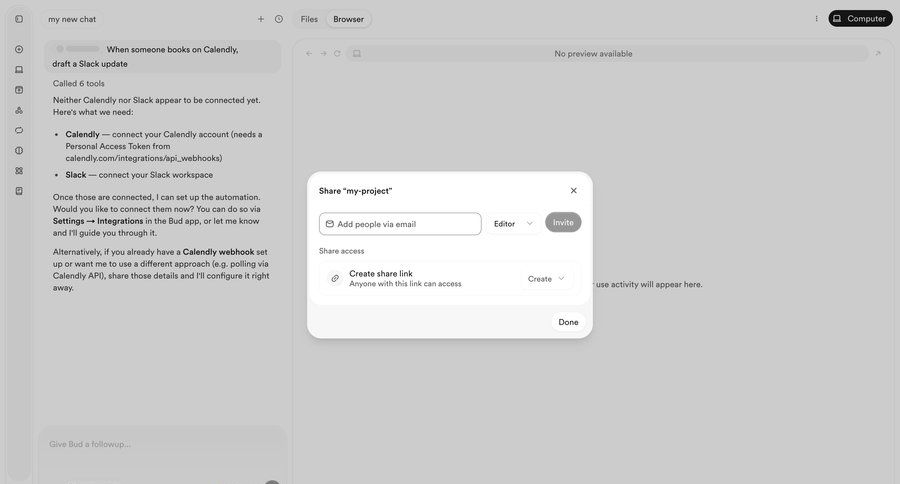Click the Share "my-project" dialog title
The image size is (900, 484).
pyautogui.click(x=356, y=191)
